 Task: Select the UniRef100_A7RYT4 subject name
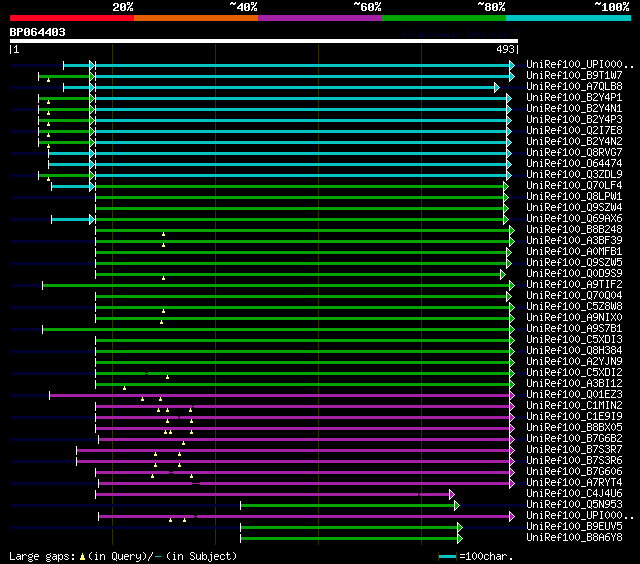pos(574,483)
